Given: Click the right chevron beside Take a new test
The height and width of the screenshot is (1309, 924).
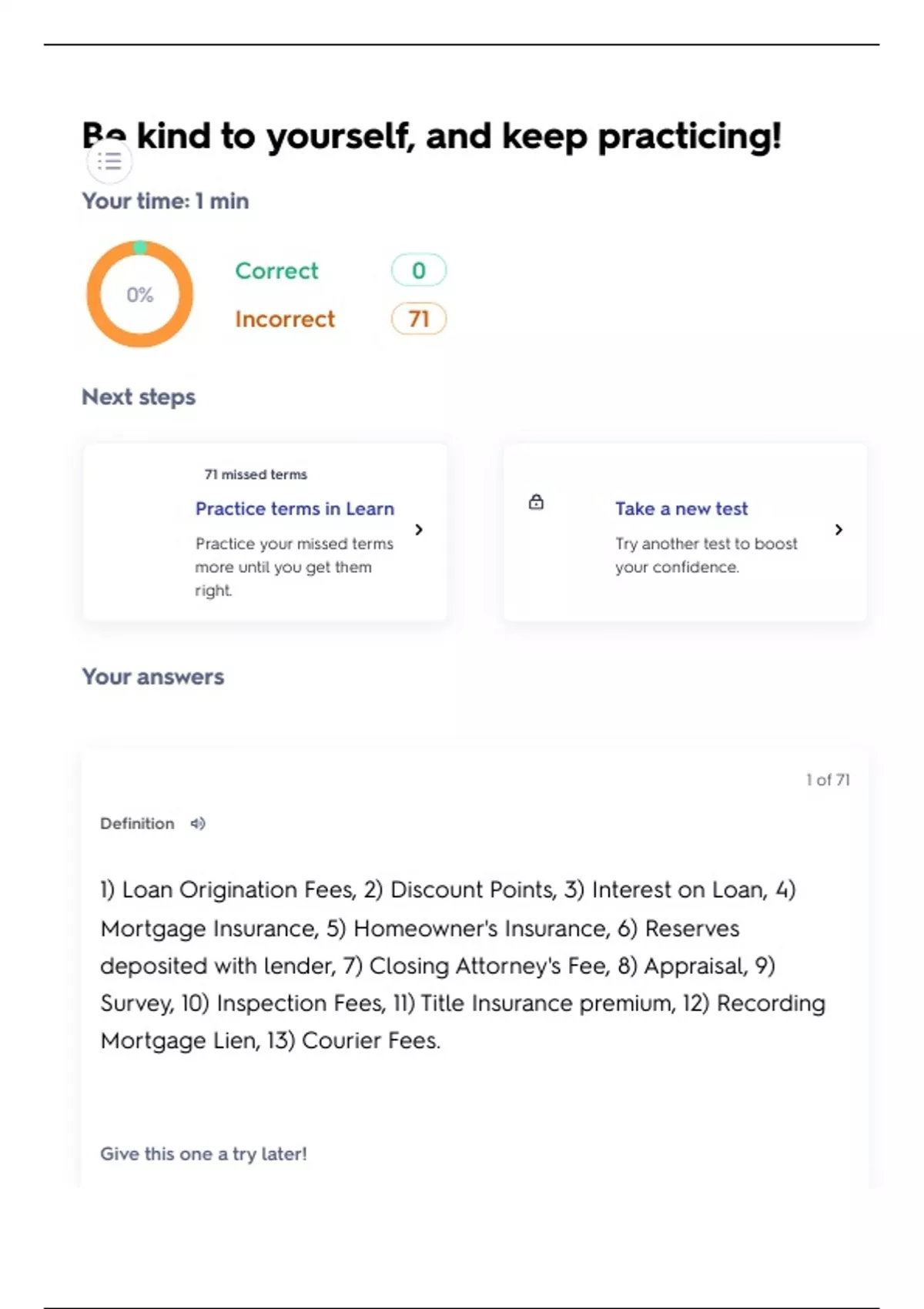Looking at the screenshot, I should pyautogui.click(x=839, y=530).
